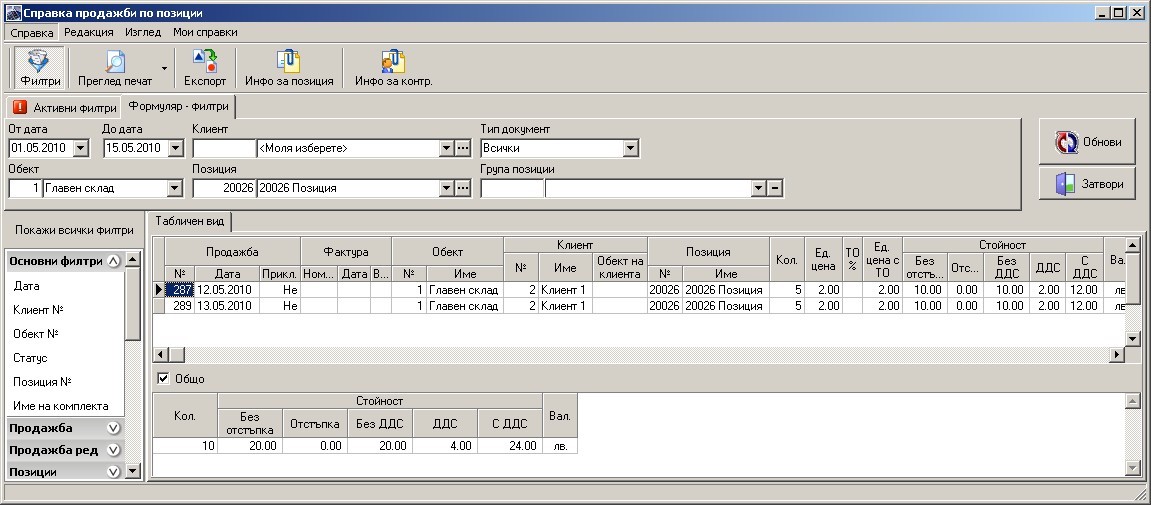Click the totals panel scroll up arrow
This screenshot has height=505, width=1151.
(x=1132, y=401)
